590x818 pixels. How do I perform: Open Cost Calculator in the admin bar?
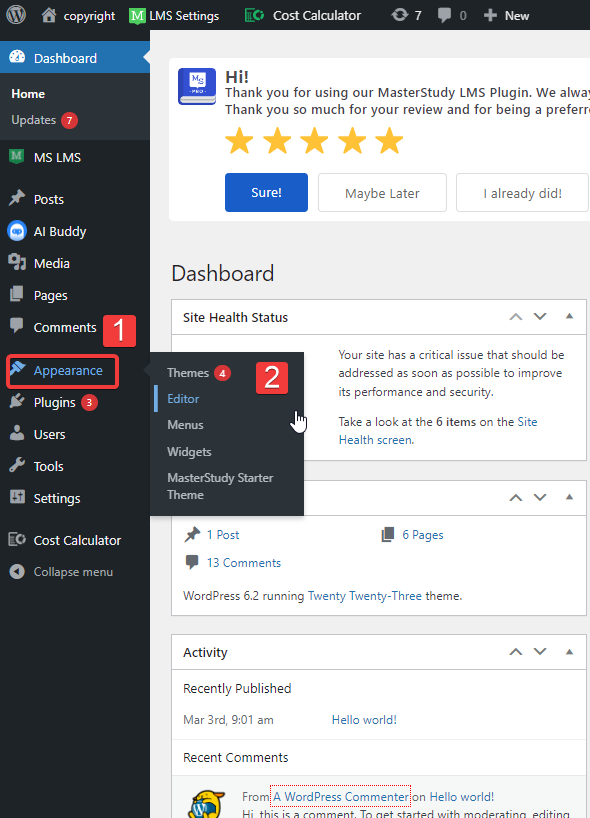point(303,16)
